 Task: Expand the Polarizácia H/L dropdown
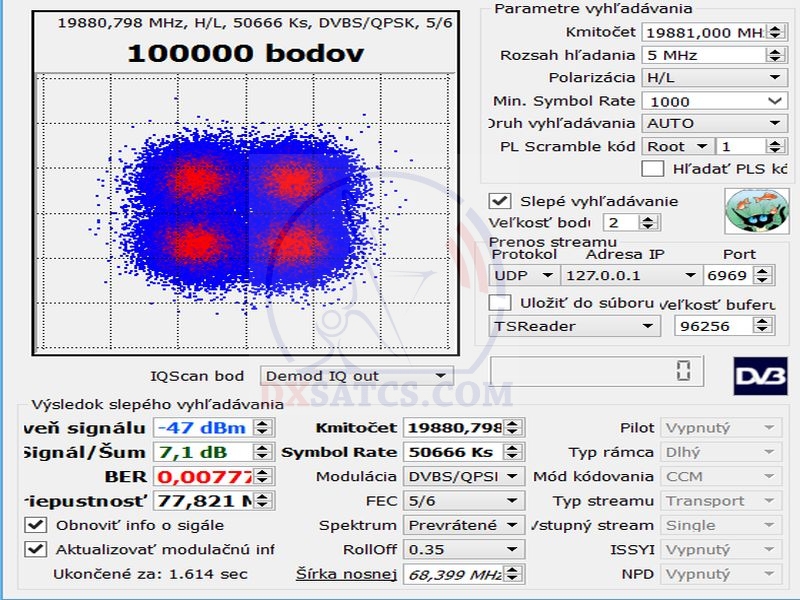click(x=713, y=78)
